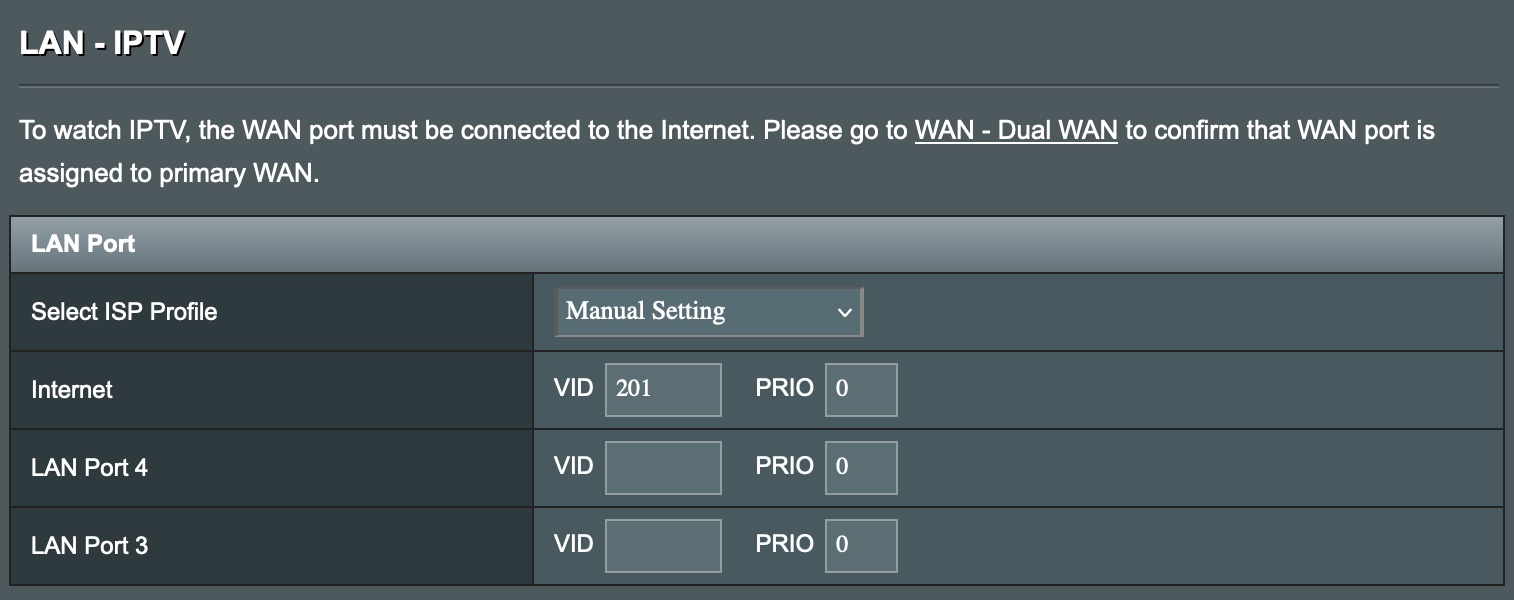Viewport: 1514px width, 600px height.
Task: Open the WAN - Dual WAN link
Action: pyautogui.click(x=1016, y=131)
